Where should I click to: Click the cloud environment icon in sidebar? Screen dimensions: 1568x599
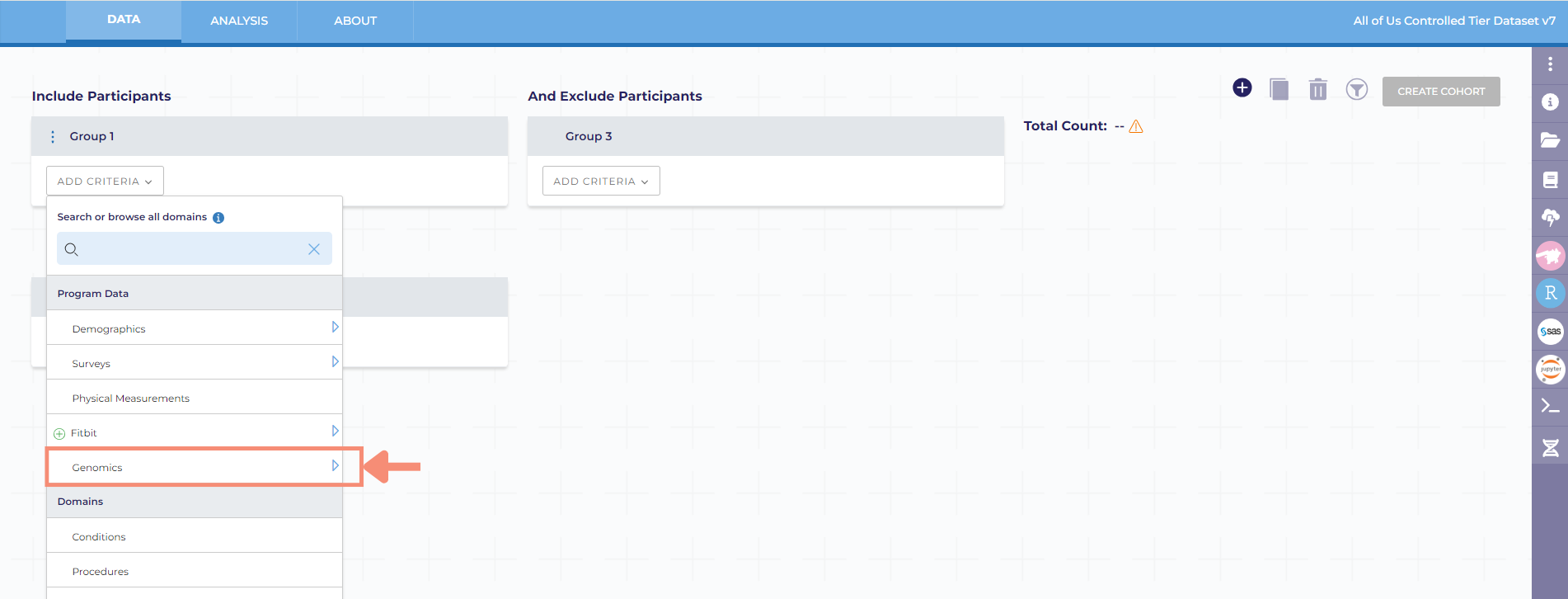(x=1551, y=217)
